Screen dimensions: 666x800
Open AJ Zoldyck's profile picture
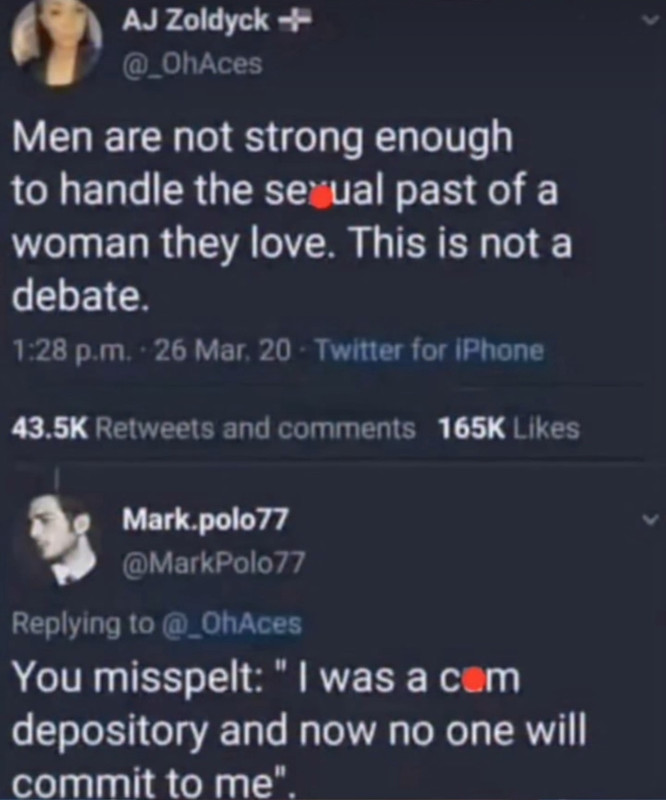pyautogui.click(x=56, y=43)
